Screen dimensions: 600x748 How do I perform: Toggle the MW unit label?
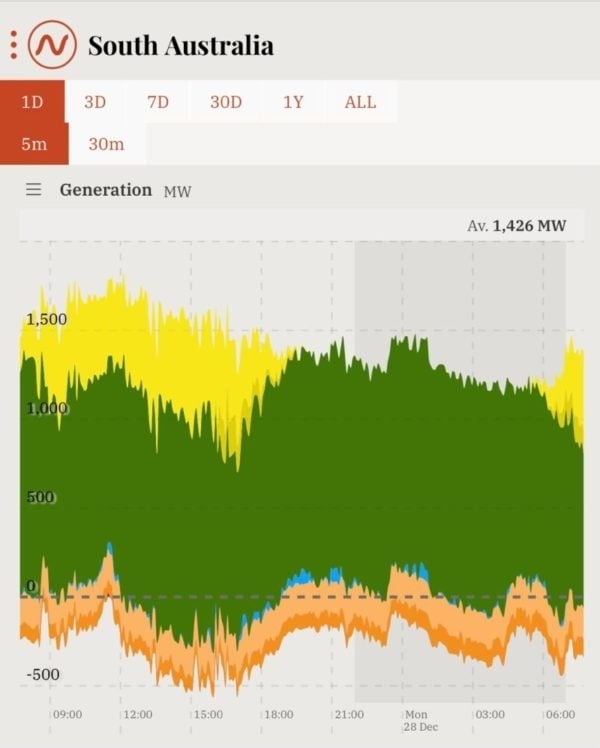pyautogui.click(x=177, y=191)
